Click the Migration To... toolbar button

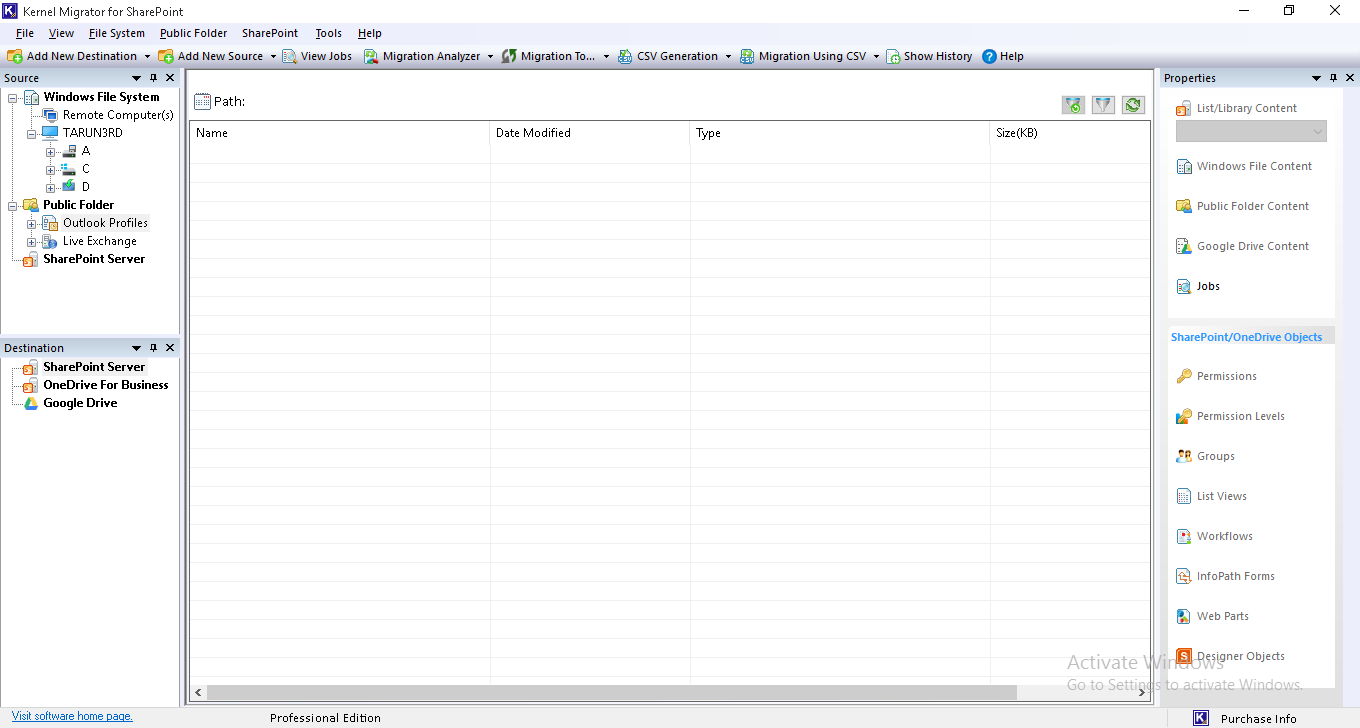coord(548,56)
